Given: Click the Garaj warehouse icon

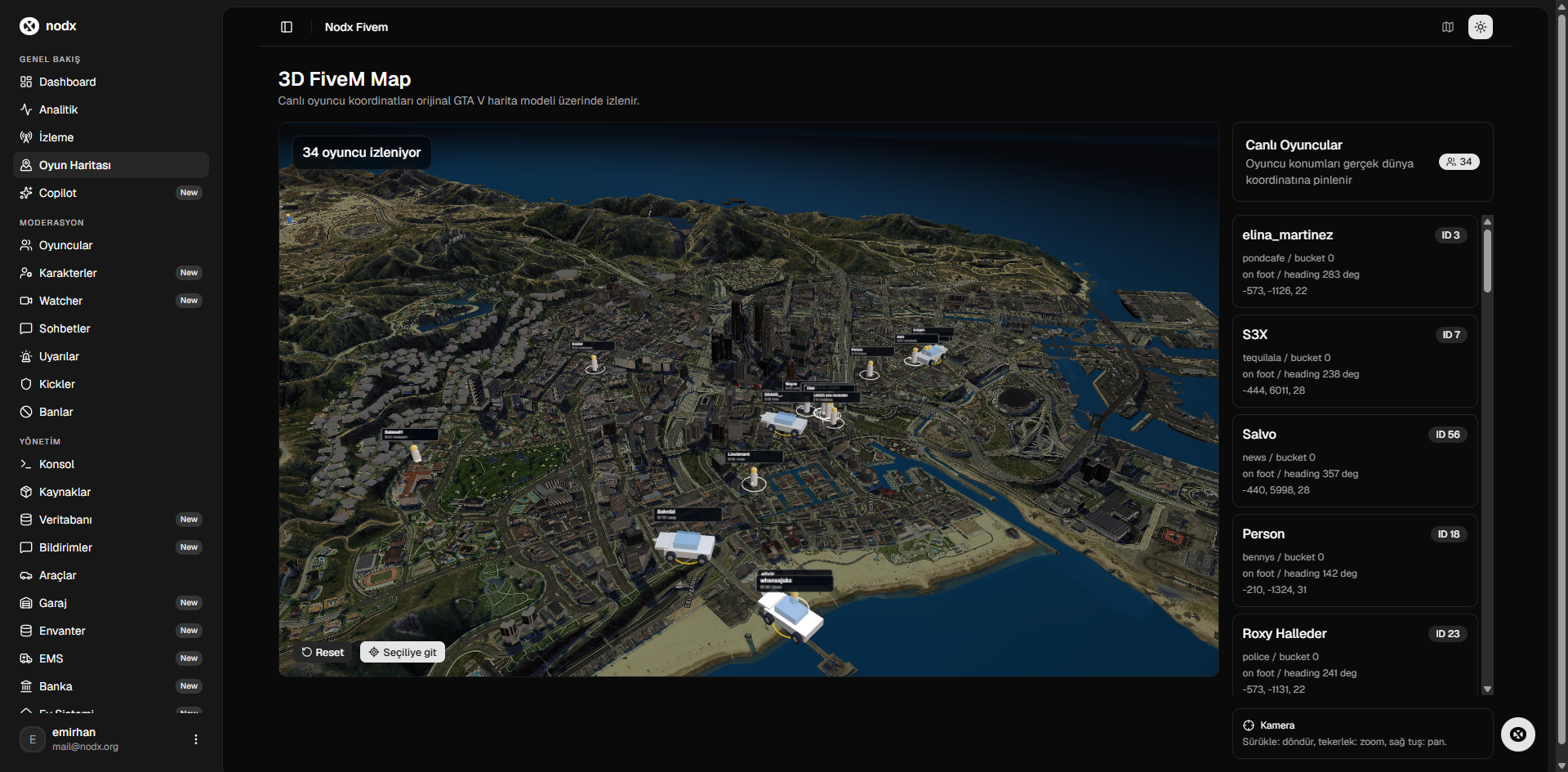Looking at the screenshot, I should (26, 603).
